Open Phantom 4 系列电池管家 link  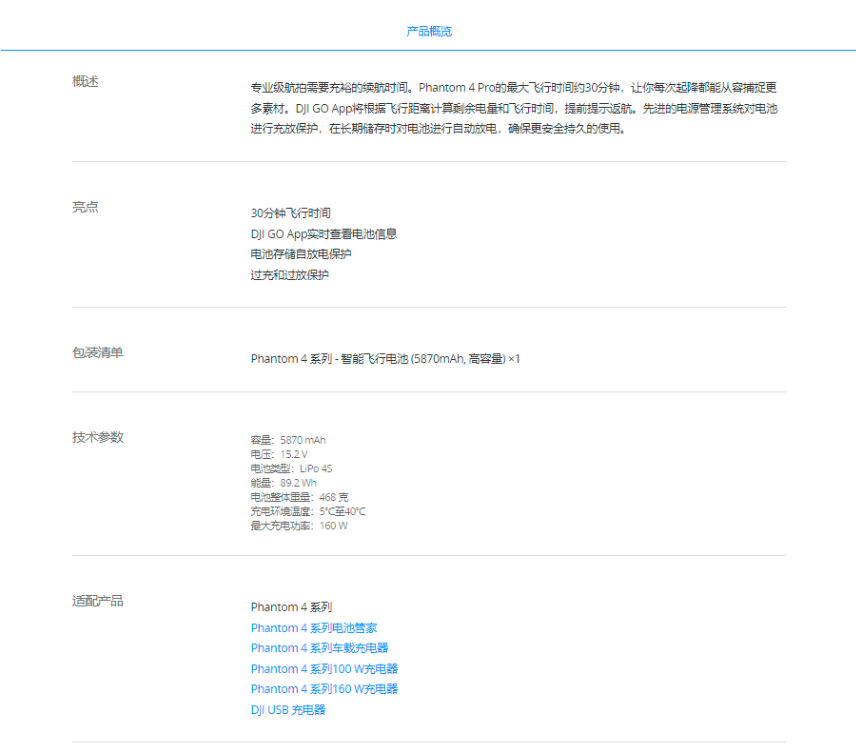tap(314, 628)
